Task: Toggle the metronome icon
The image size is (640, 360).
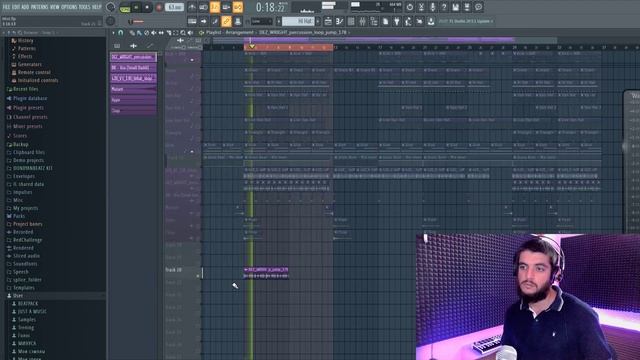Action: point(192,7)
